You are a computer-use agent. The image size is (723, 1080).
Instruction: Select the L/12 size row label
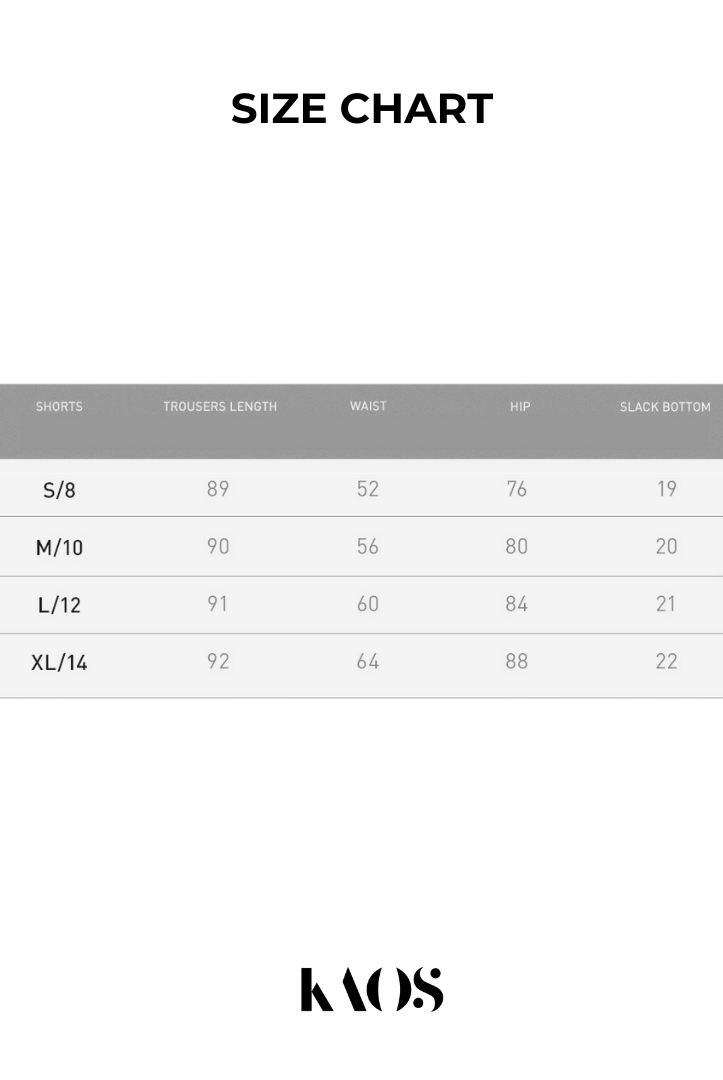point(59,605)
